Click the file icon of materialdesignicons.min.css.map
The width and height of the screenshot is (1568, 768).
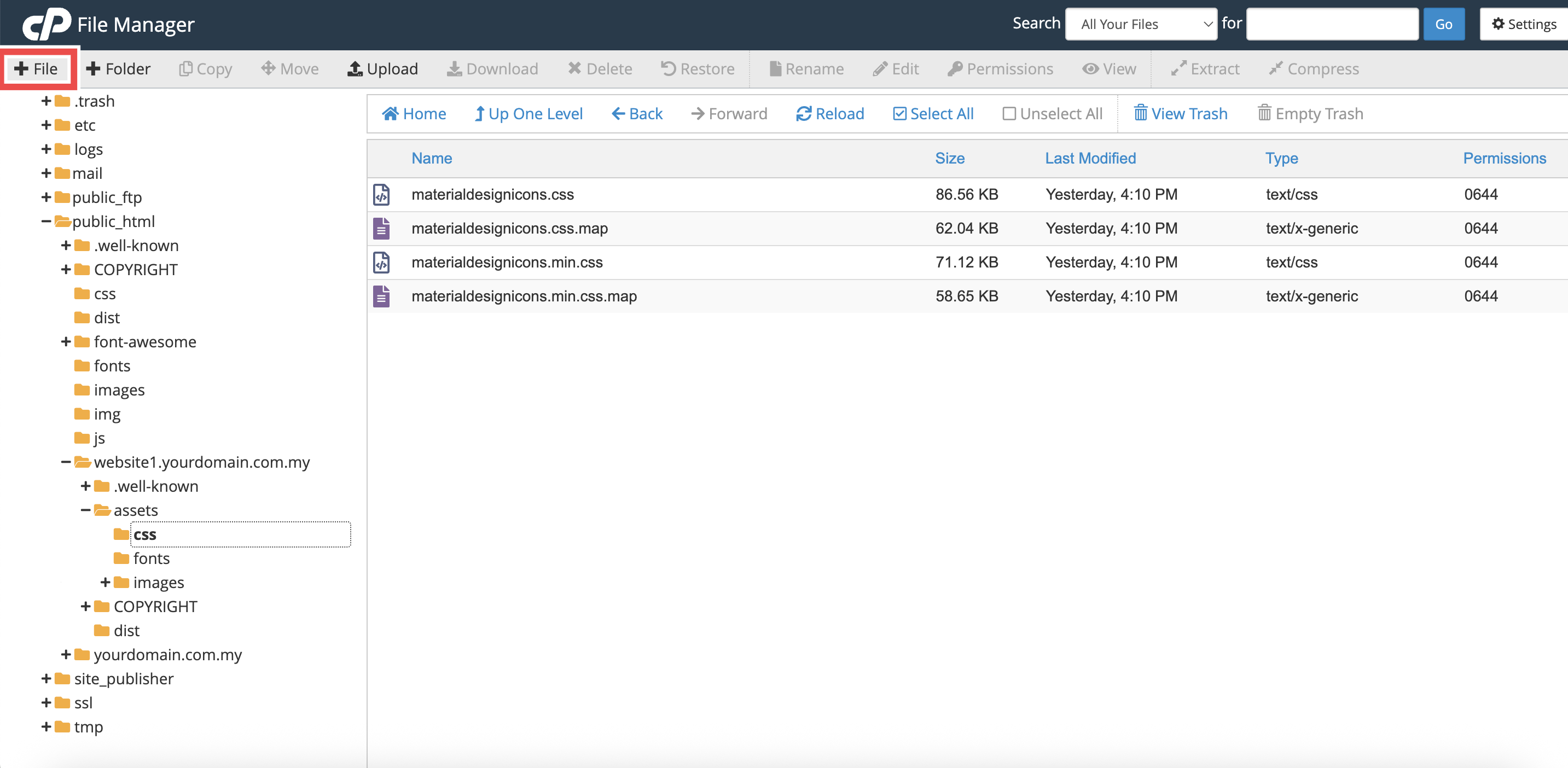pos(382,296)
